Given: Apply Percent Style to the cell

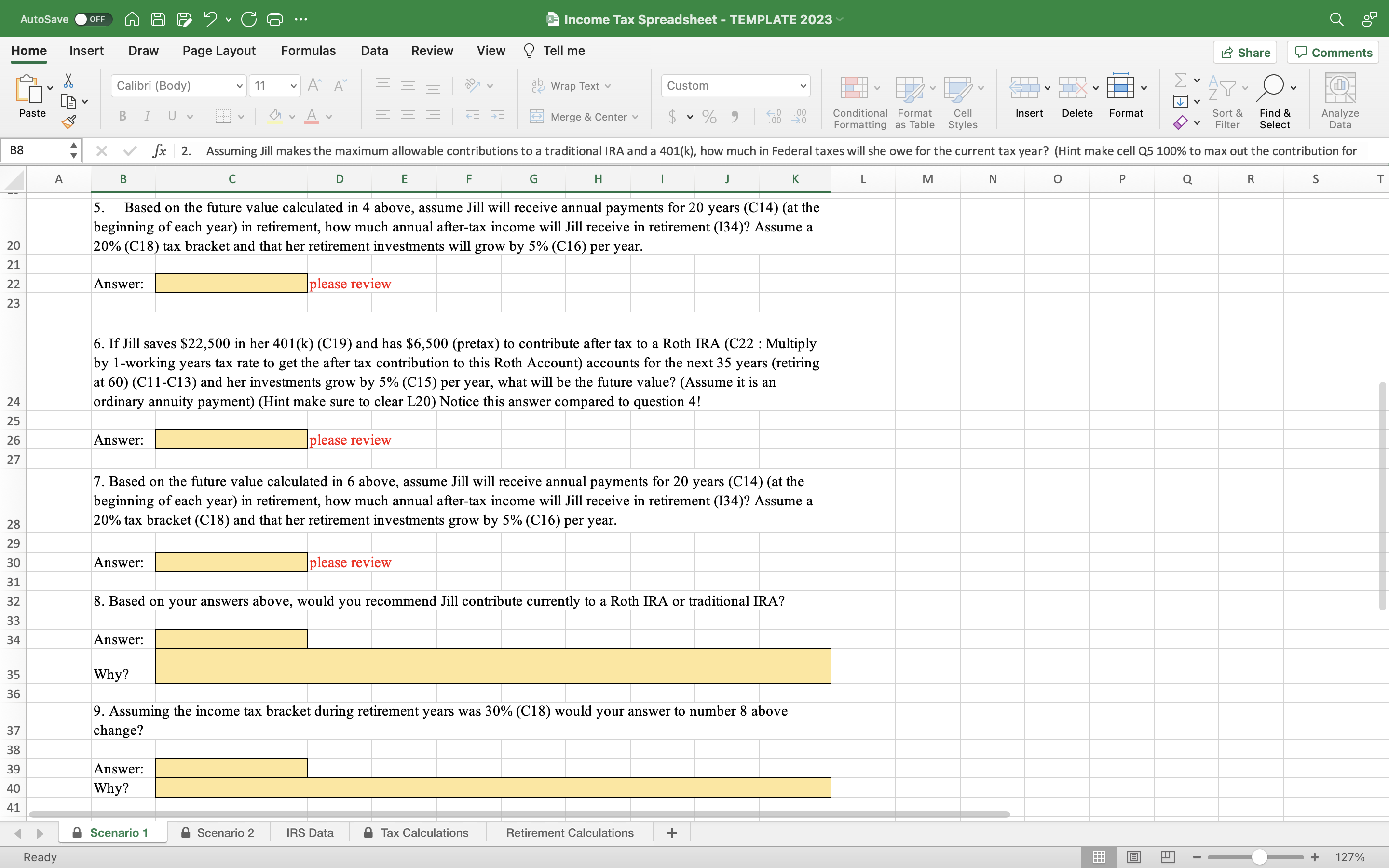Looking at the screenshot, I should pos(709,117).
